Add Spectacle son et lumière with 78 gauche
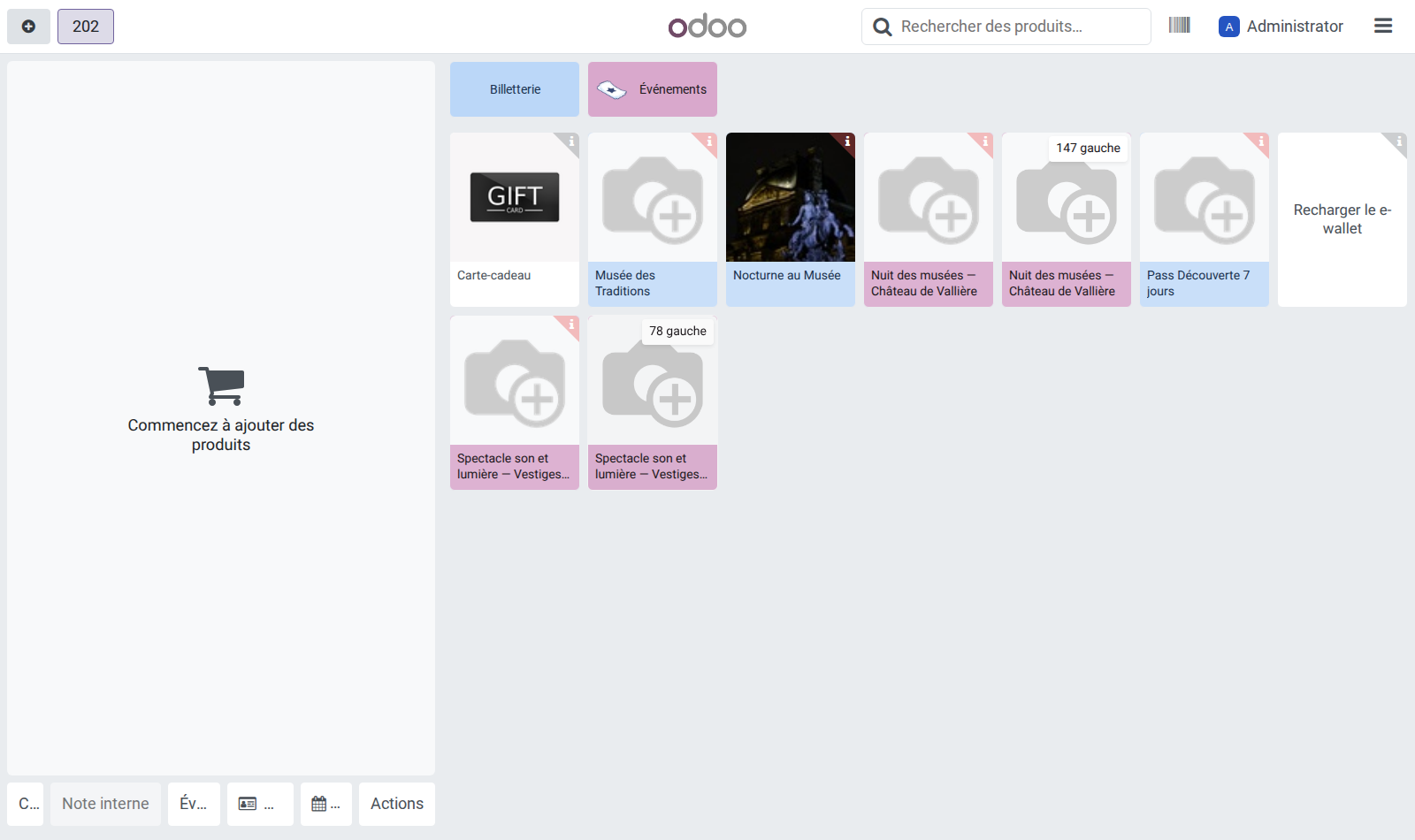The image size is (1415, 840). tap(653, 402)
